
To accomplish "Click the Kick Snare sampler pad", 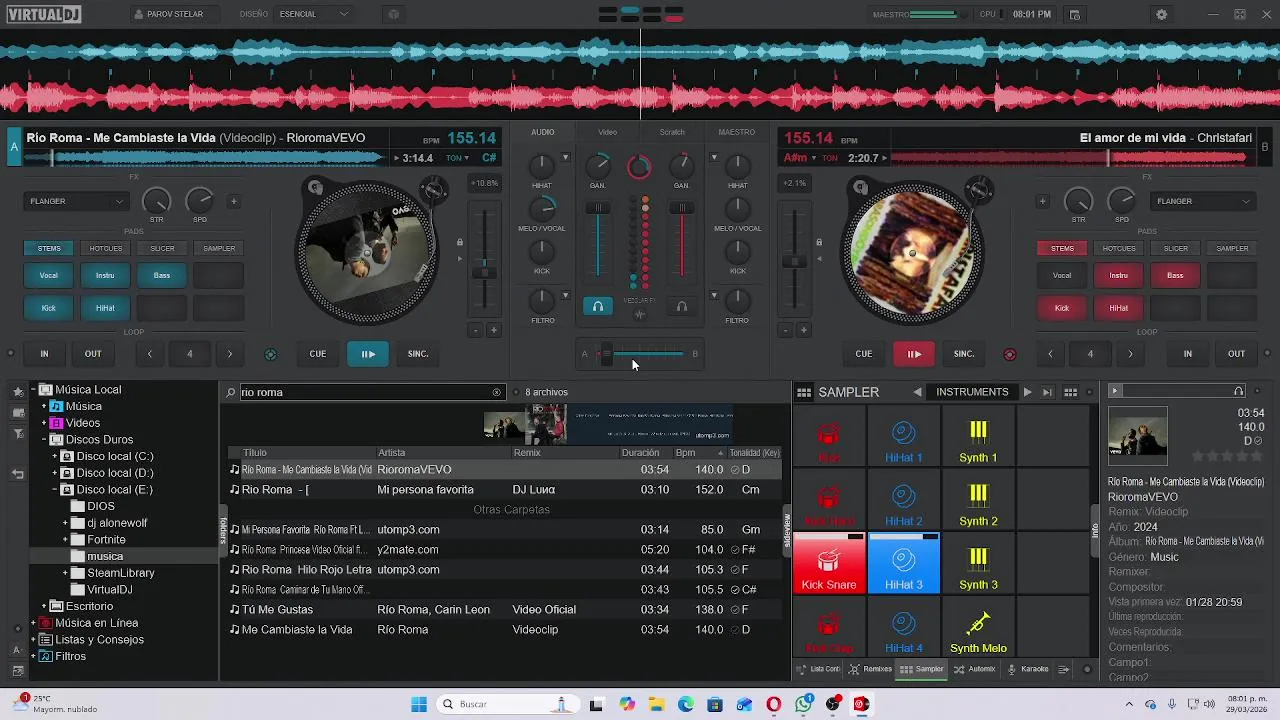I will pyautogui.click(x=829, y=563).
